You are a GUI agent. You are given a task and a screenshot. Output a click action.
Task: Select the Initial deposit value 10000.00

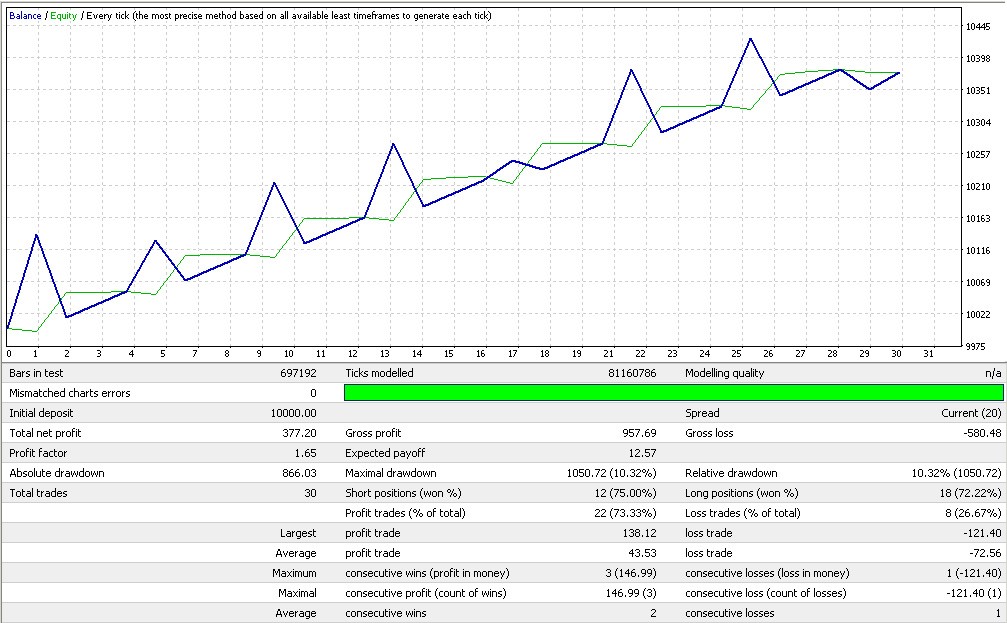pos(293,413)
